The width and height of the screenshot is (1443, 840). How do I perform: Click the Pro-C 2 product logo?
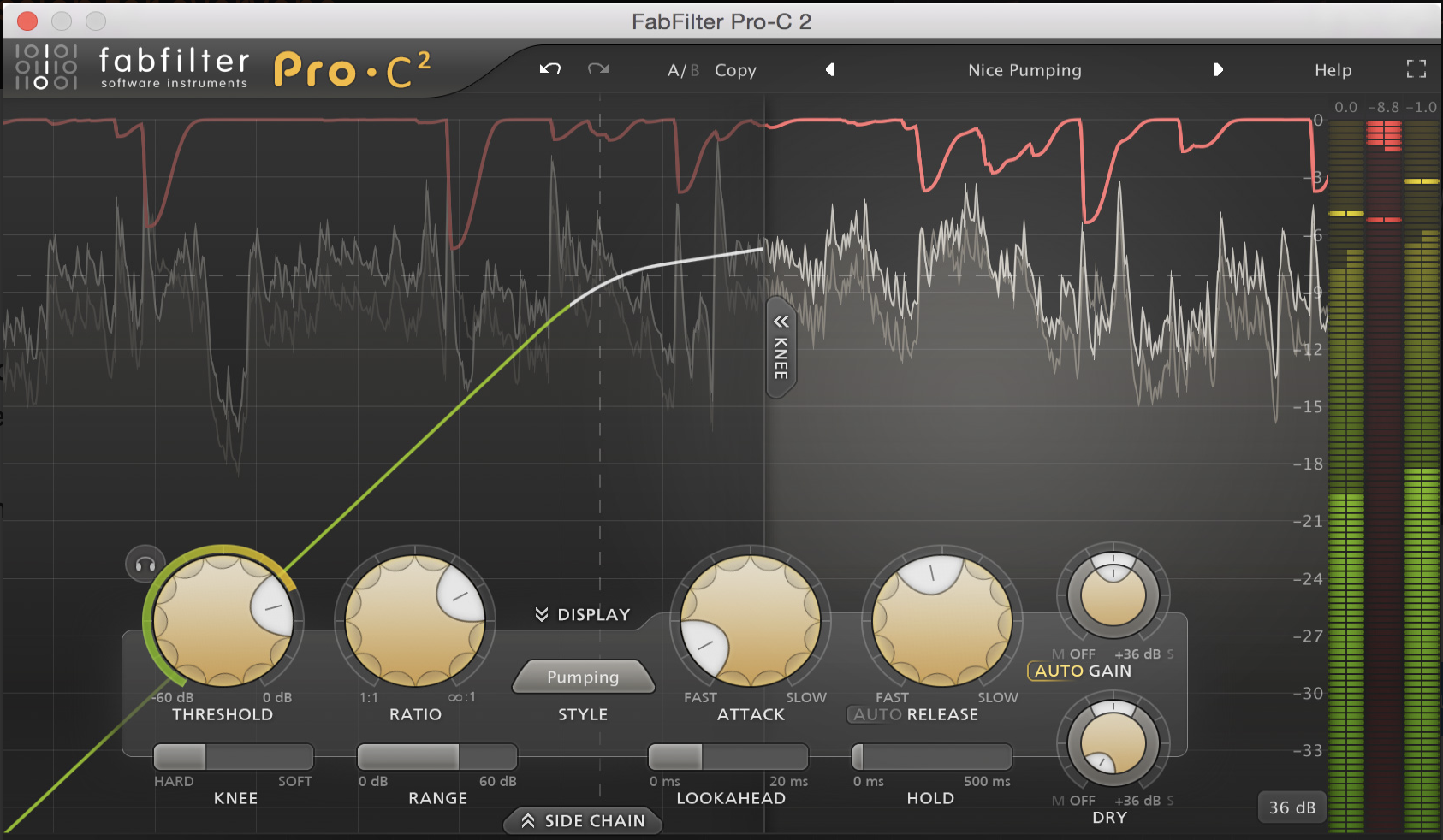coord(353,70)
